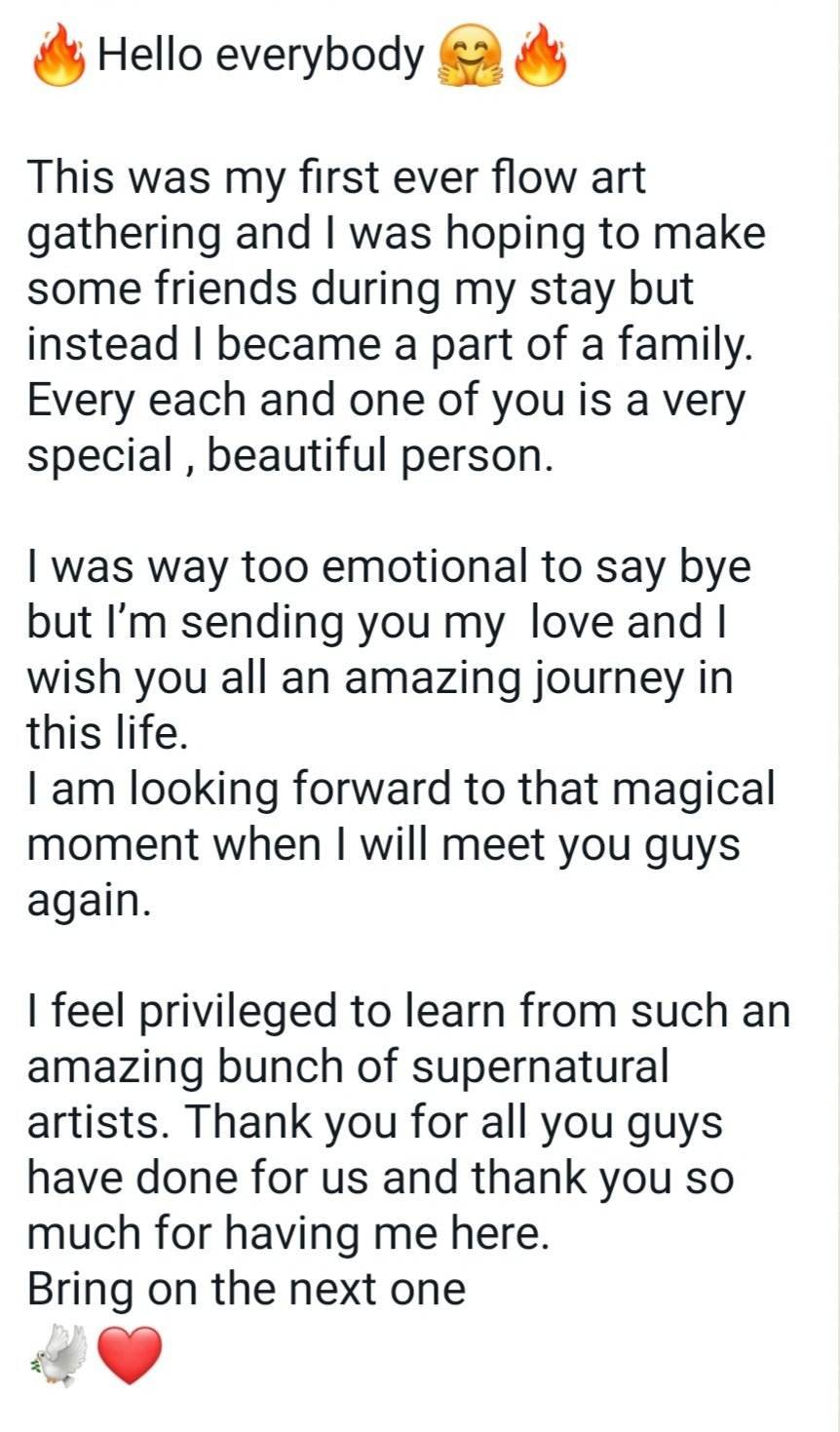The image size is (840, 1432).
Task: Click the word 'gathering' in the first paragraph
Action: [124, 234]
